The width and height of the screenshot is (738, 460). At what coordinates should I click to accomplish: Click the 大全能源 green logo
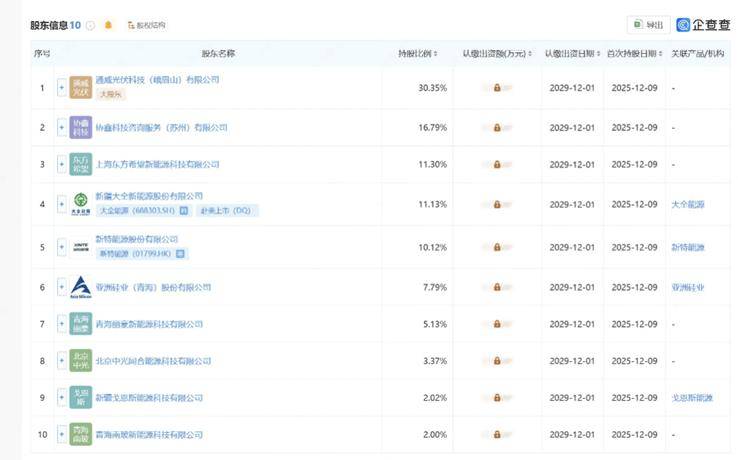point(81,202)
